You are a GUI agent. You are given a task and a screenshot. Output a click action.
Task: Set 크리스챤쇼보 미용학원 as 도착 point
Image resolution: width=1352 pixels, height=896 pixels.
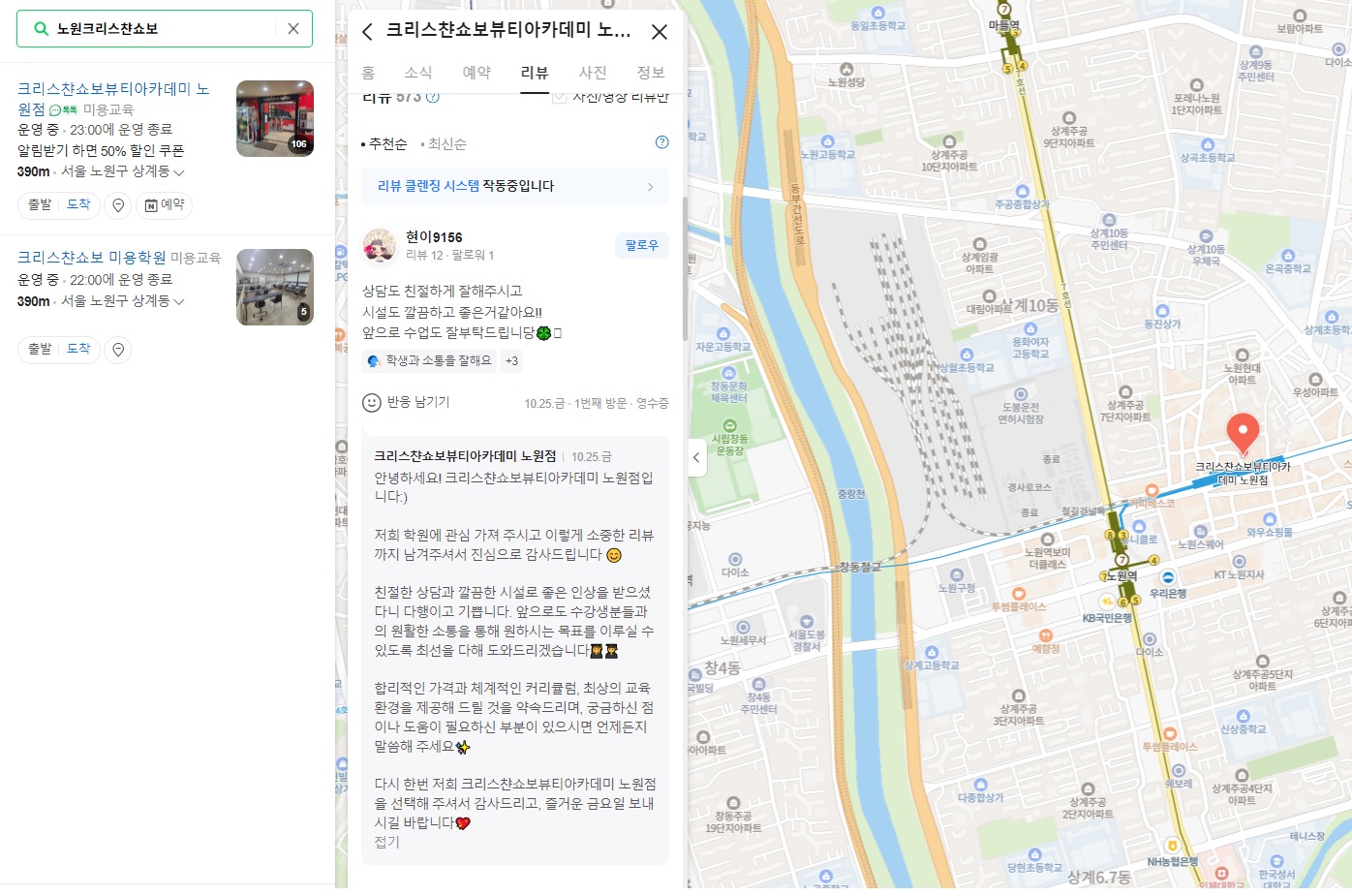tap(78, 349)
